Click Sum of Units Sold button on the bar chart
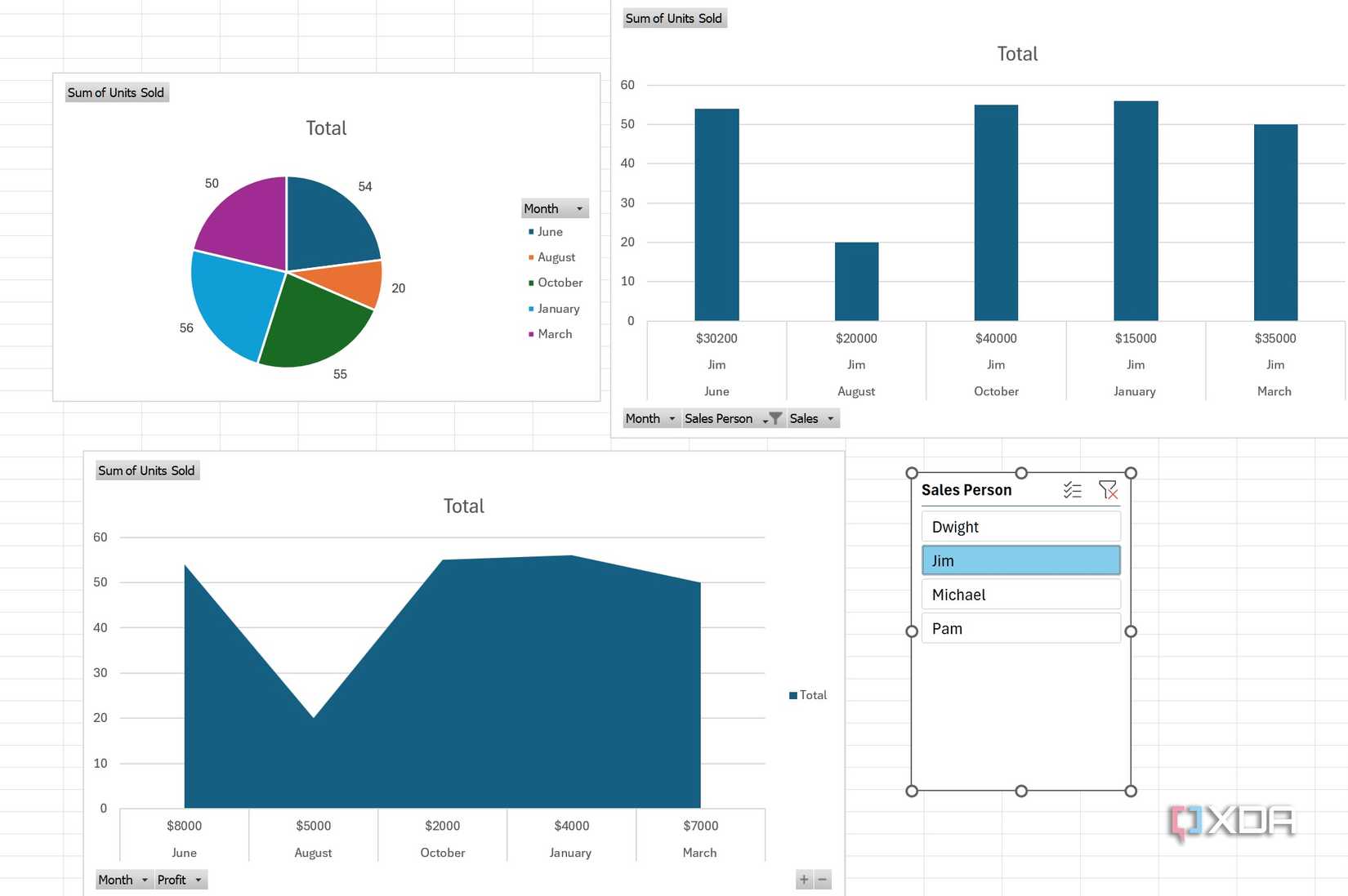 click(x=674, y=18)
